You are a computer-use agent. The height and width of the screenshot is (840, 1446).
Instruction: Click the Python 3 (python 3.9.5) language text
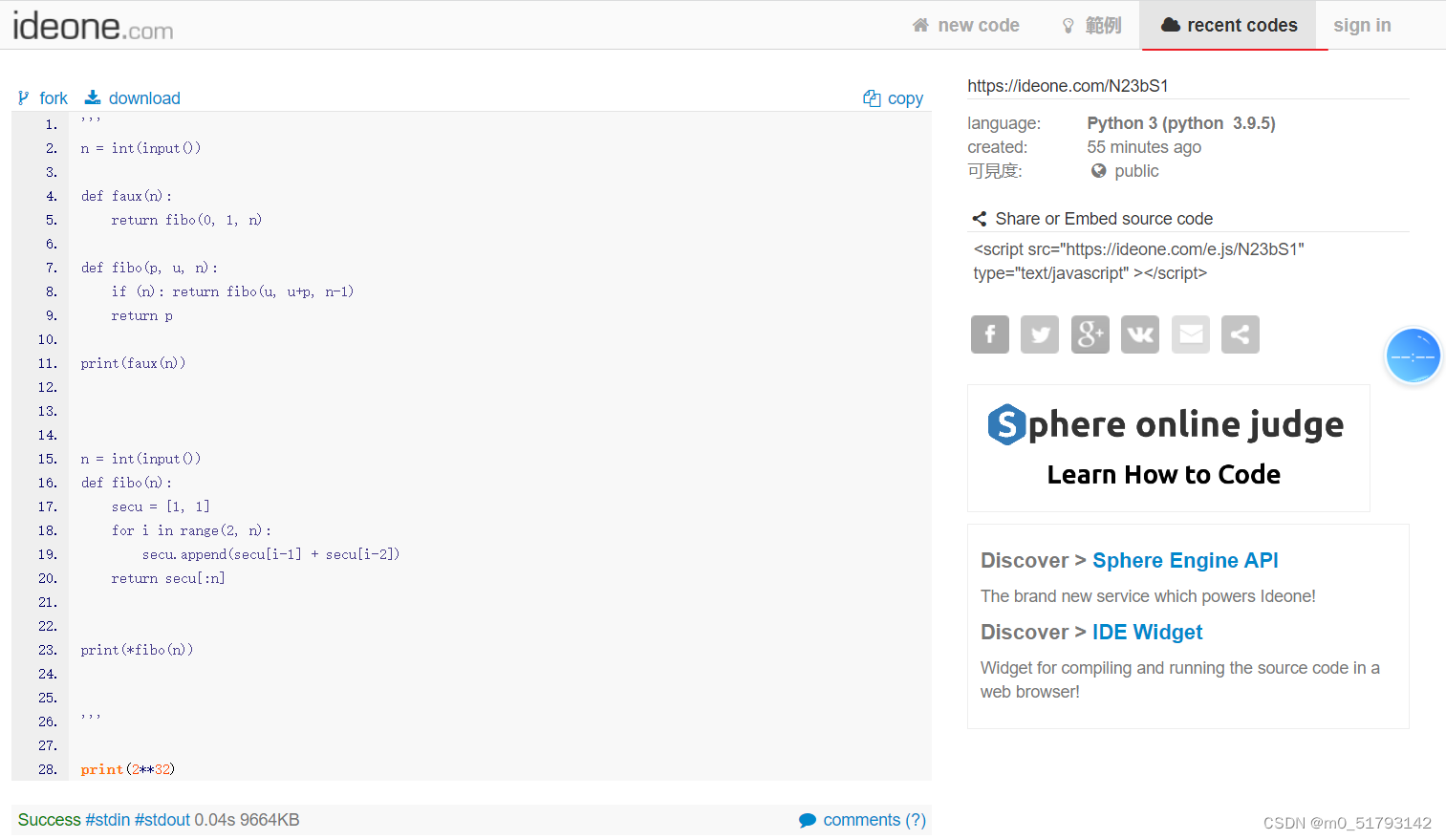tap(1181, 123)
